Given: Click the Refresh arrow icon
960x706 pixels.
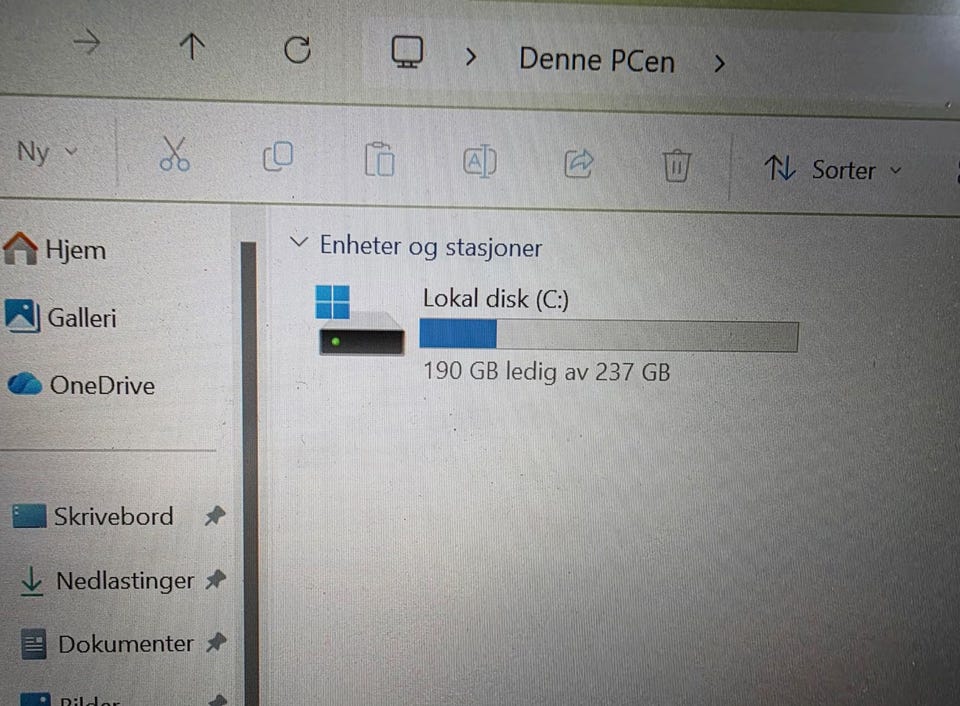Looking at the screenshot, I should pyautogui.click(x=298, y=50).
